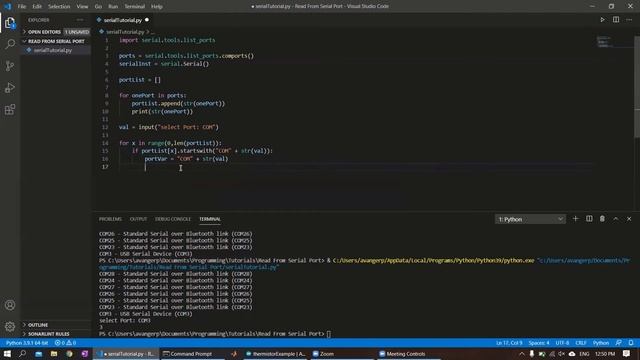Viewport: 640px width, 360px height.
Task: Open the Run menu
Action: [x=113, y=6]
